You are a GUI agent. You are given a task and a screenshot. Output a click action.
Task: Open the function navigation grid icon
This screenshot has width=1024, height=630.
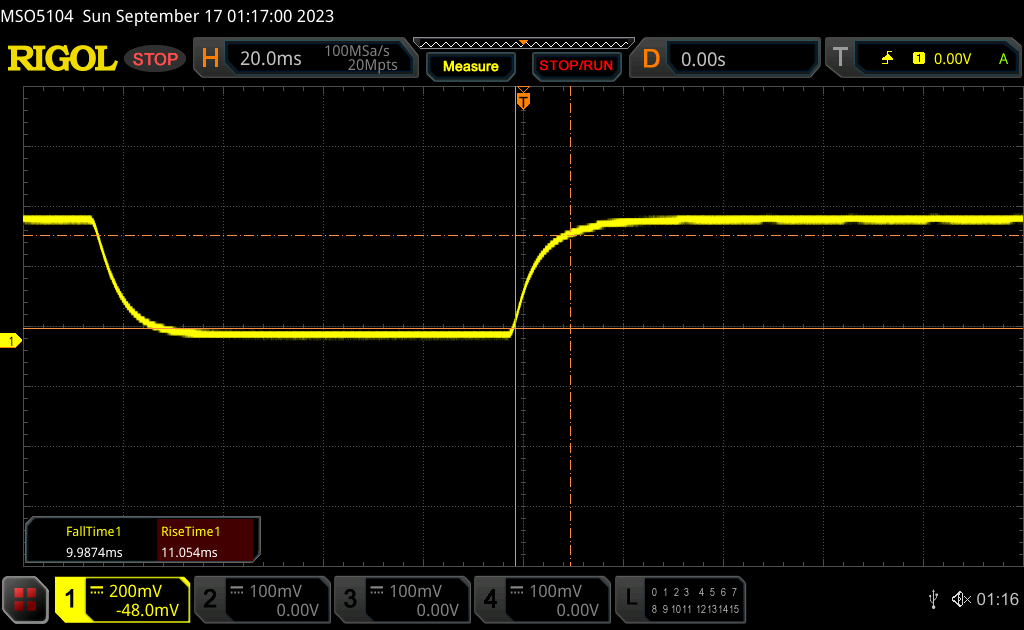[x=25, y=600]
